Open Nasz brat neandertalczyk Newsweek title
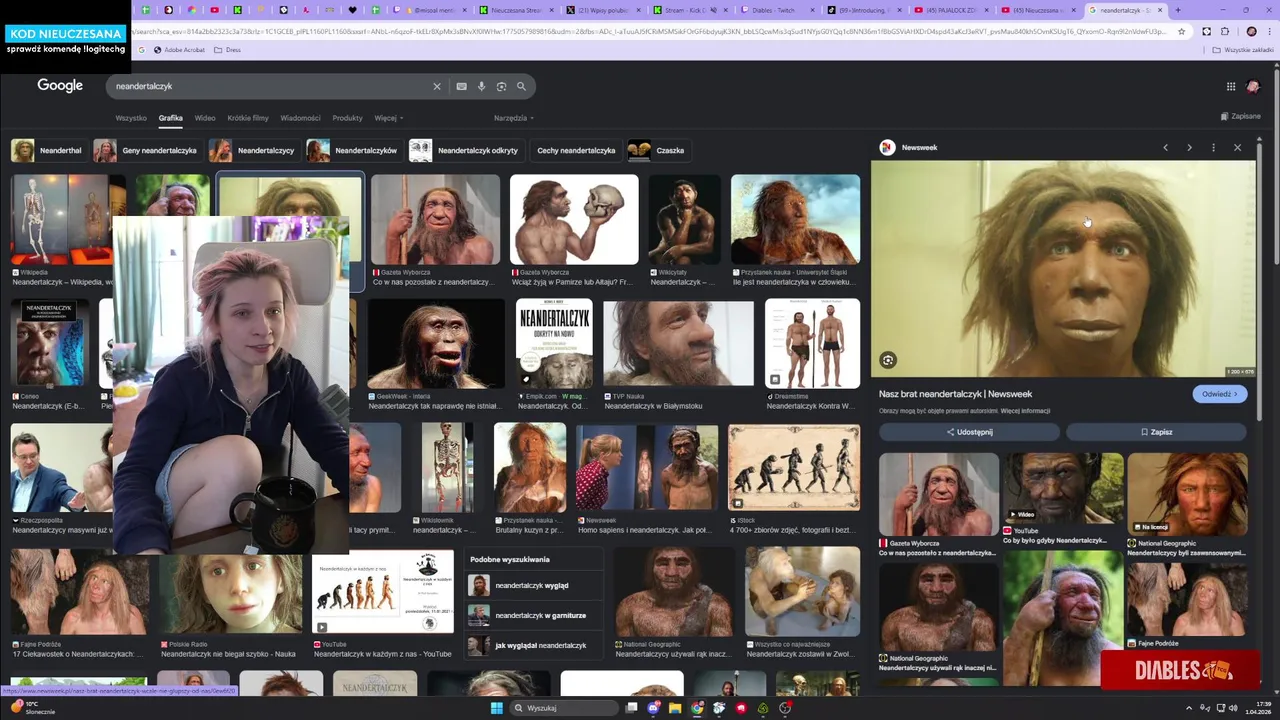Viewport: 1280px width, 720px height. pyautogui.click(x=955, y=394)
